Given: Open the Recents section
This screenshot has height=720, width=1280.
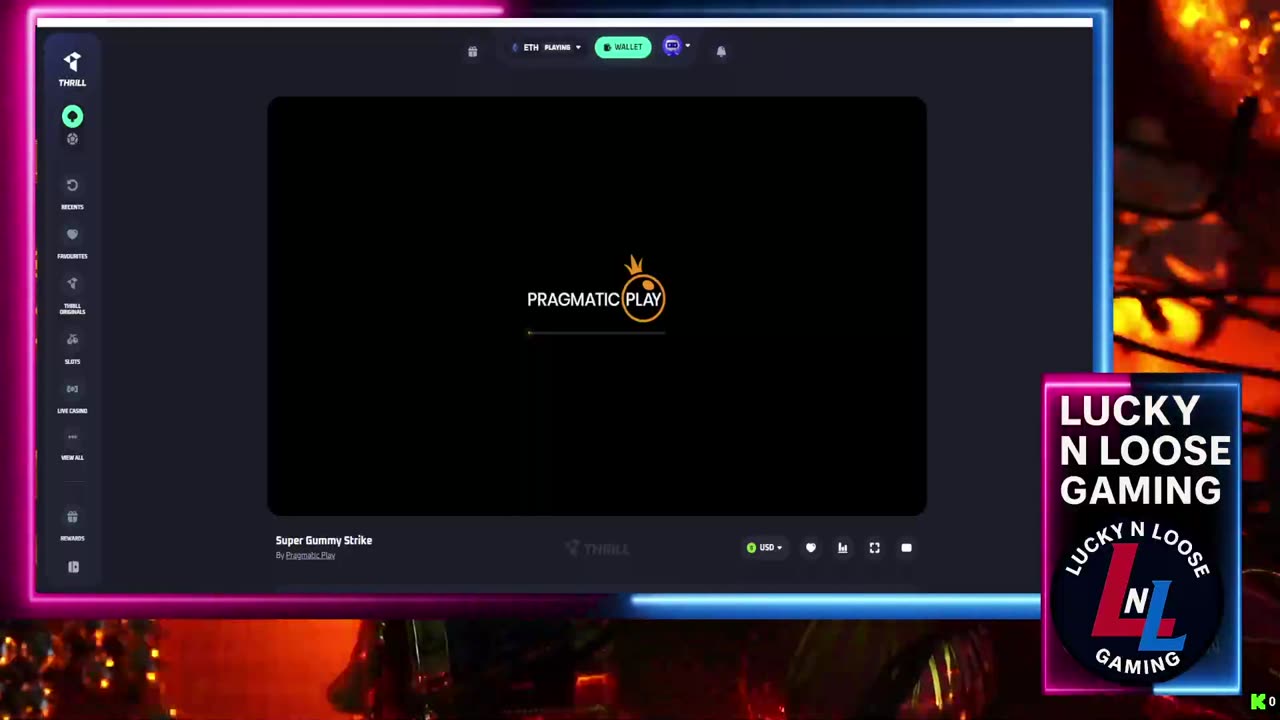Looking at the screenshot, I should click(72, 194).
